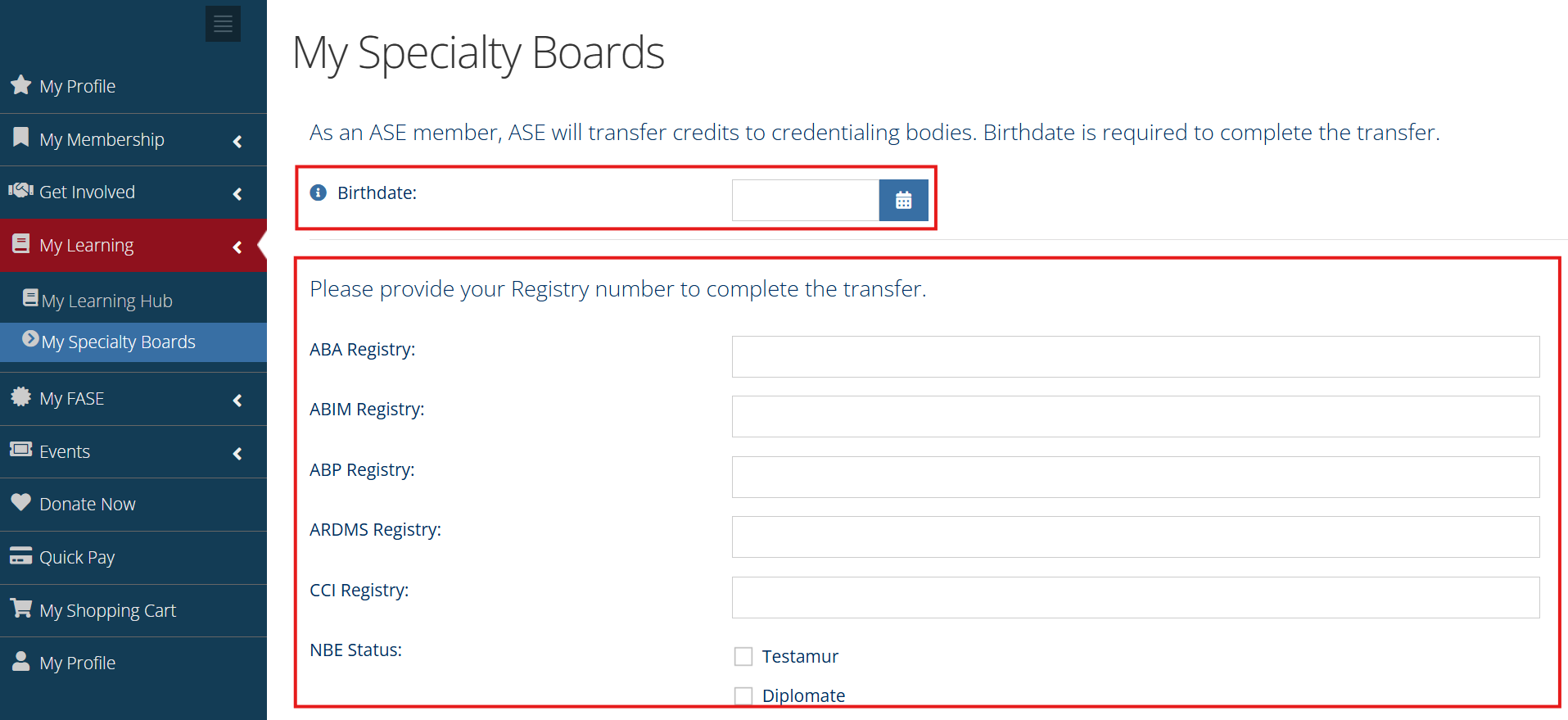Click the hamburger menu icon
Viewport: 1568px width, 720px height.
tap(222, 23)
